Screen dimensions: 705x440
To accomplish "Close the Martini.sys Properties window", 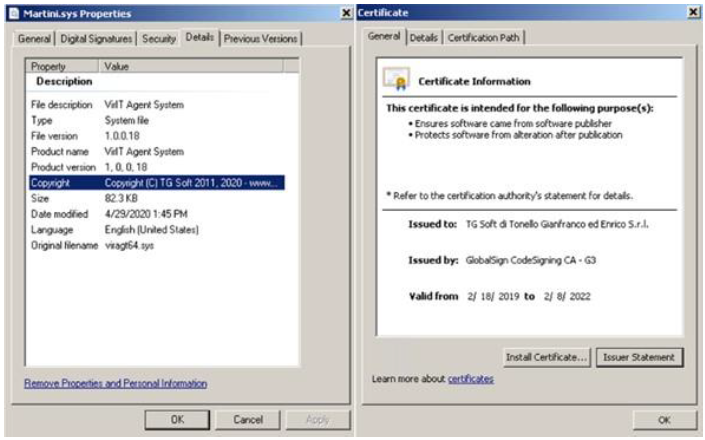I will coord(346,13).
